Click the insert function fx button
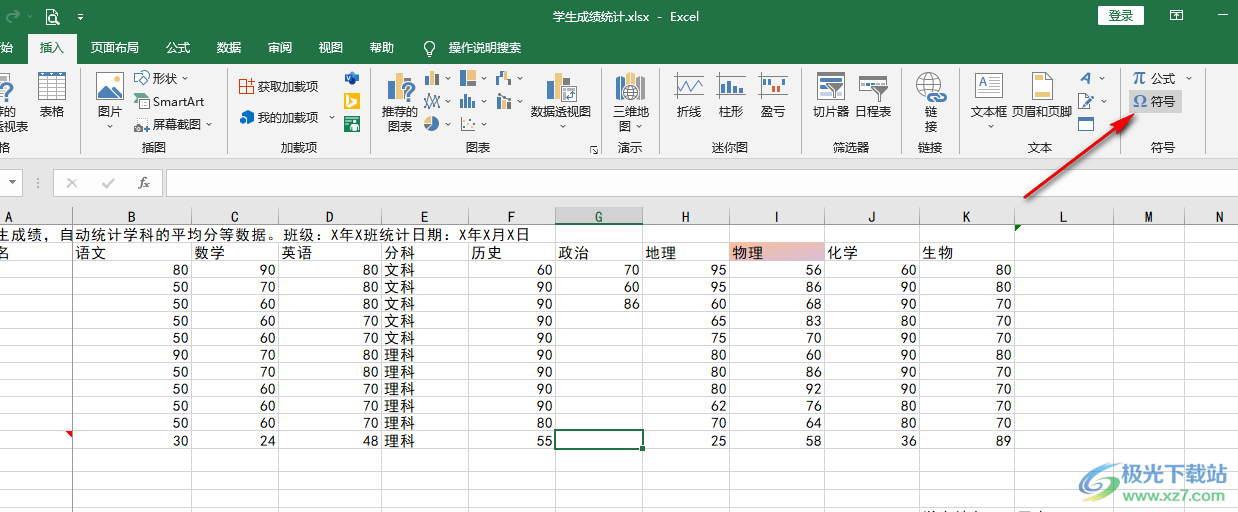The image size is (1238, 512). coord(144,183)
